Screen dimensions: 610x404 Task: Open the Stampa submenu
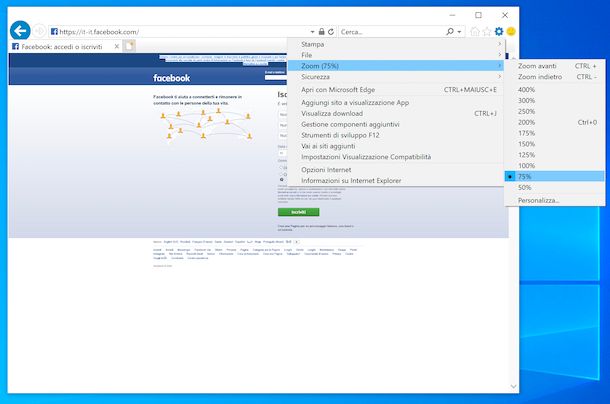point(396,44)
